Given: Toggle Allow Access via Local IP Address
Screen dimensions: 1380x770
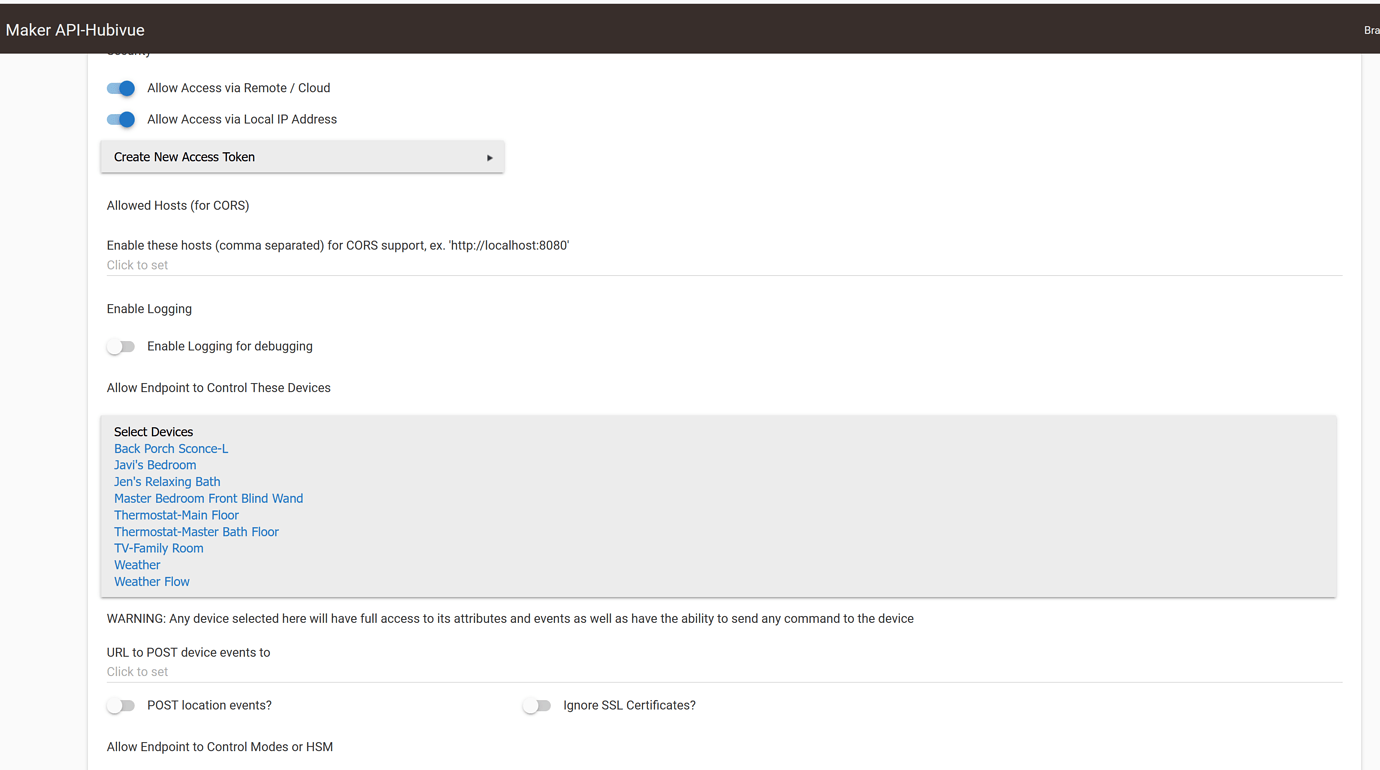Looking at the screenshot, I should [121, 119].
